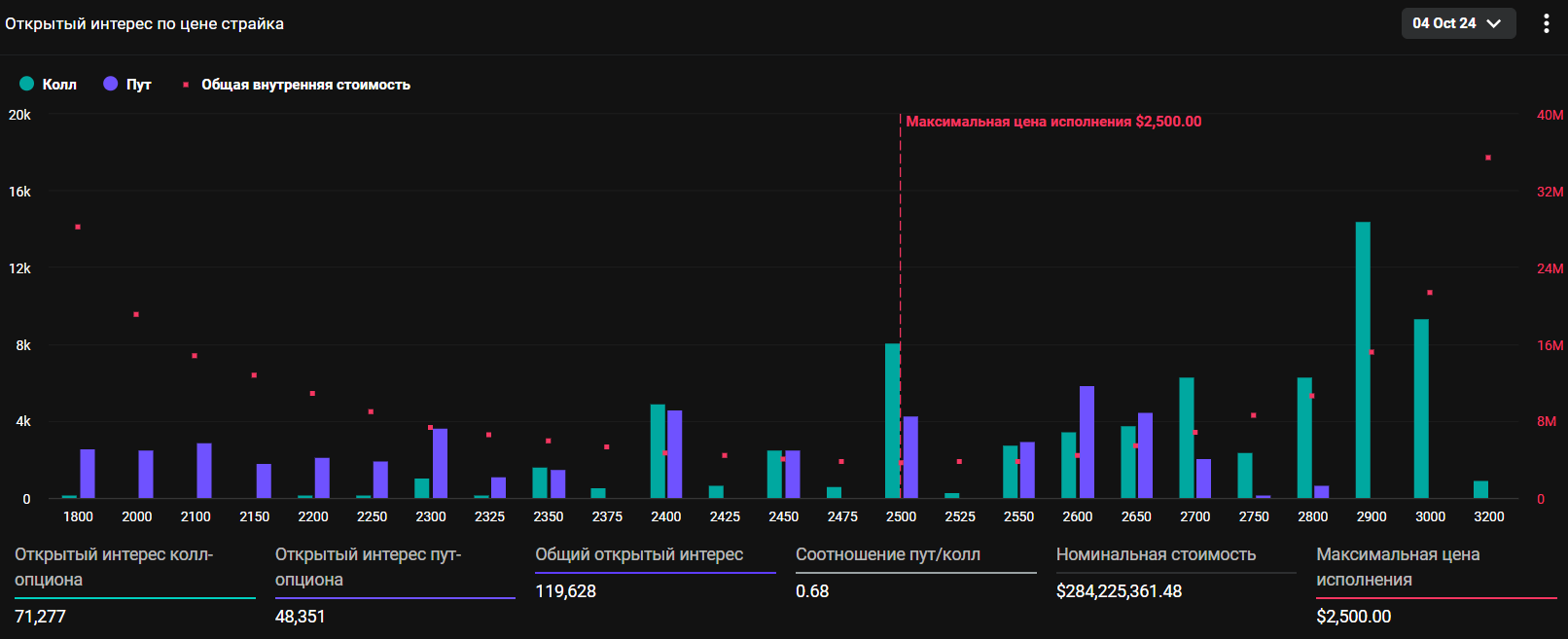
Task: Click the put bar at strike 2600
Action: (x=1087, y=443)
